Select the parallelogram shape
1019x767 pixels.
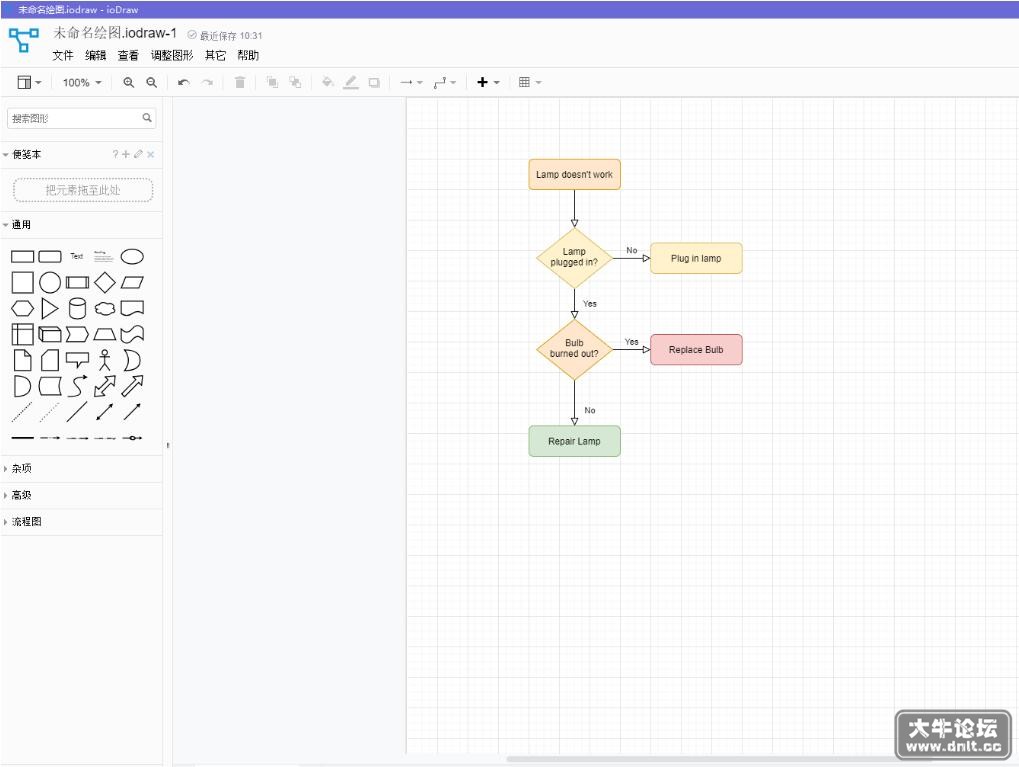[132, 283]
